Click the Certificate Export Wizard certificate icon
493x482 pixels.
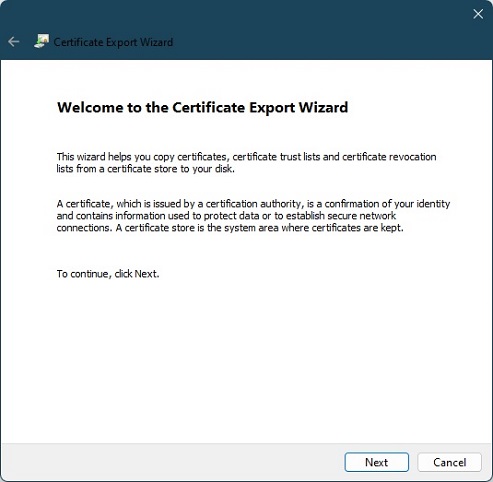coord(42,41)
